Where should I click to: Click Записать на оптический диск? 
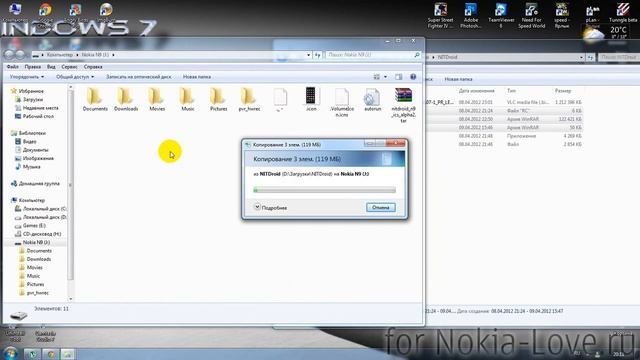tap(139, 77)
